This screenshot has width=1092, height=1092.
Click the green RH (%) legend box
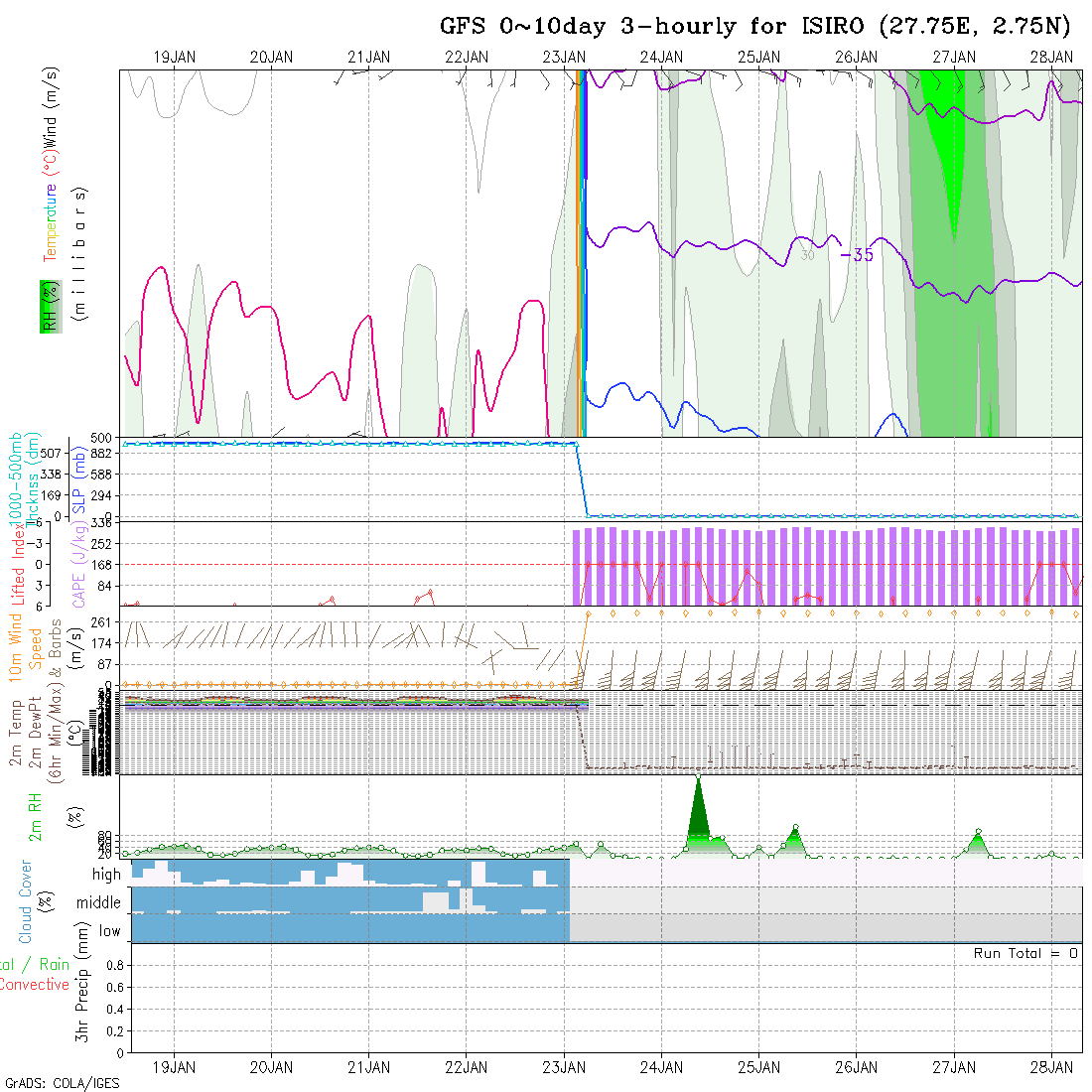[x=48, y=307]
